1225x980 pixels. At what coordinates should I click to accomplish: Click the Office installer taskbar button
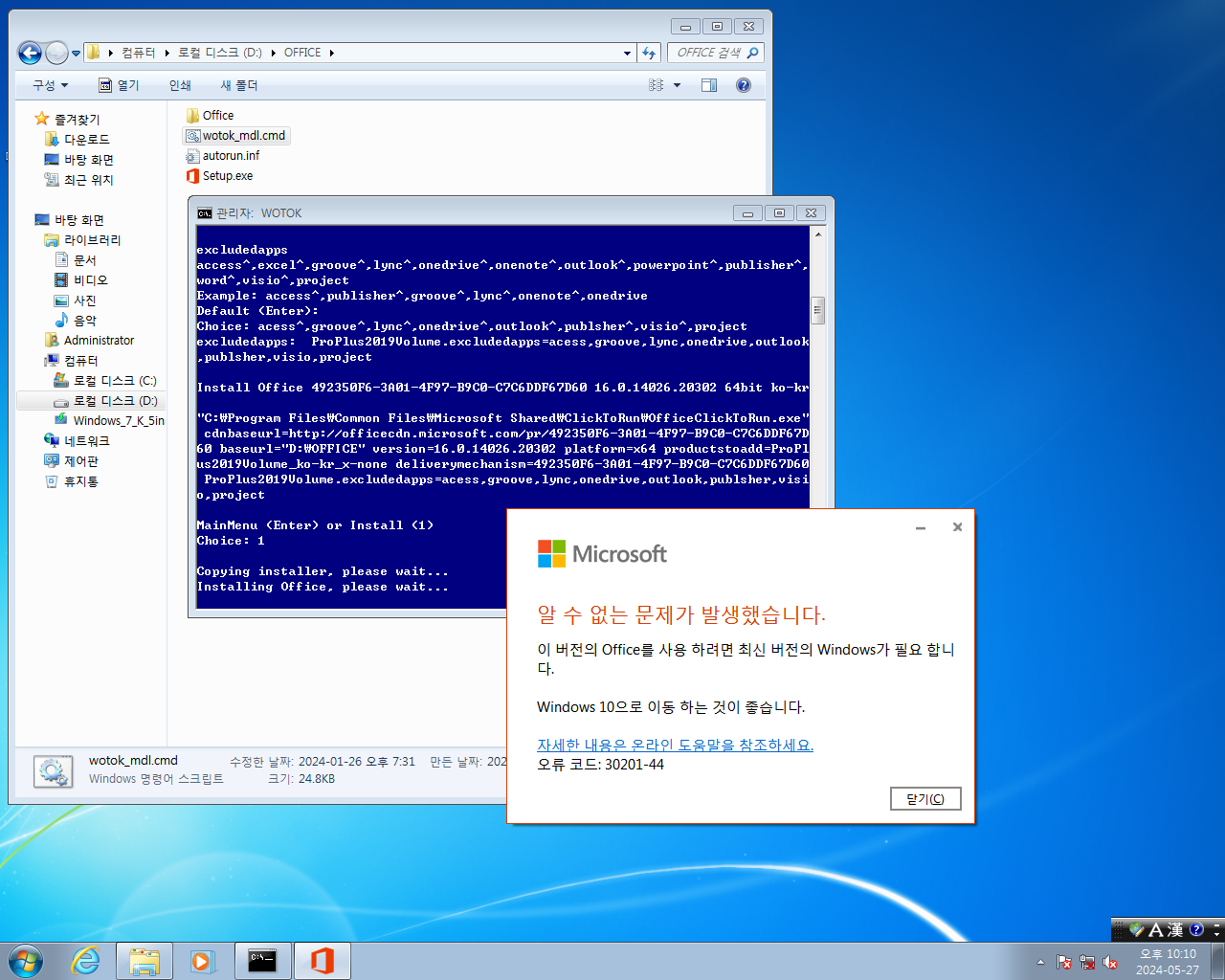click(323, 961)
